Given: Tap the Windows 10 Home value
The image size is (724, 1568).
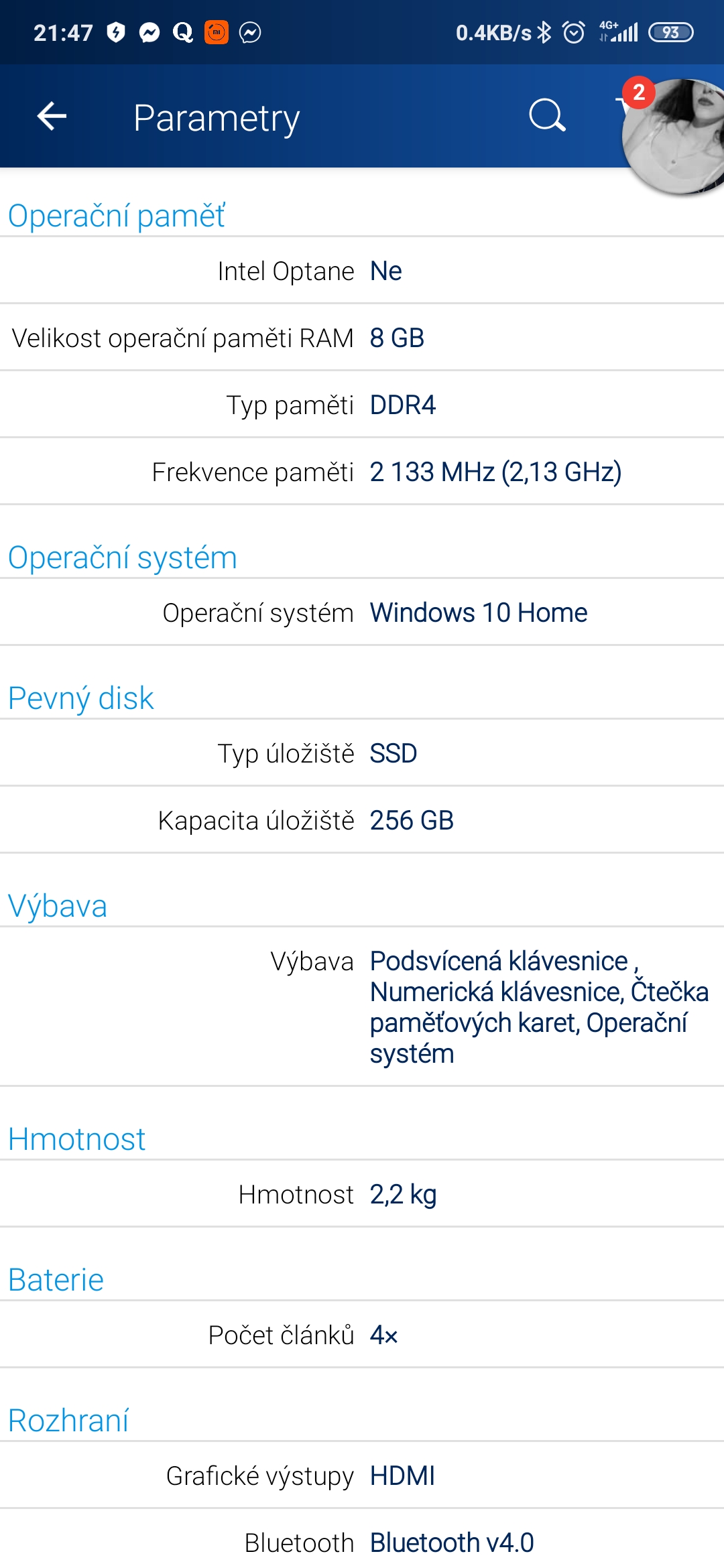Looking at the screenshot, I should tap(479, 612).
